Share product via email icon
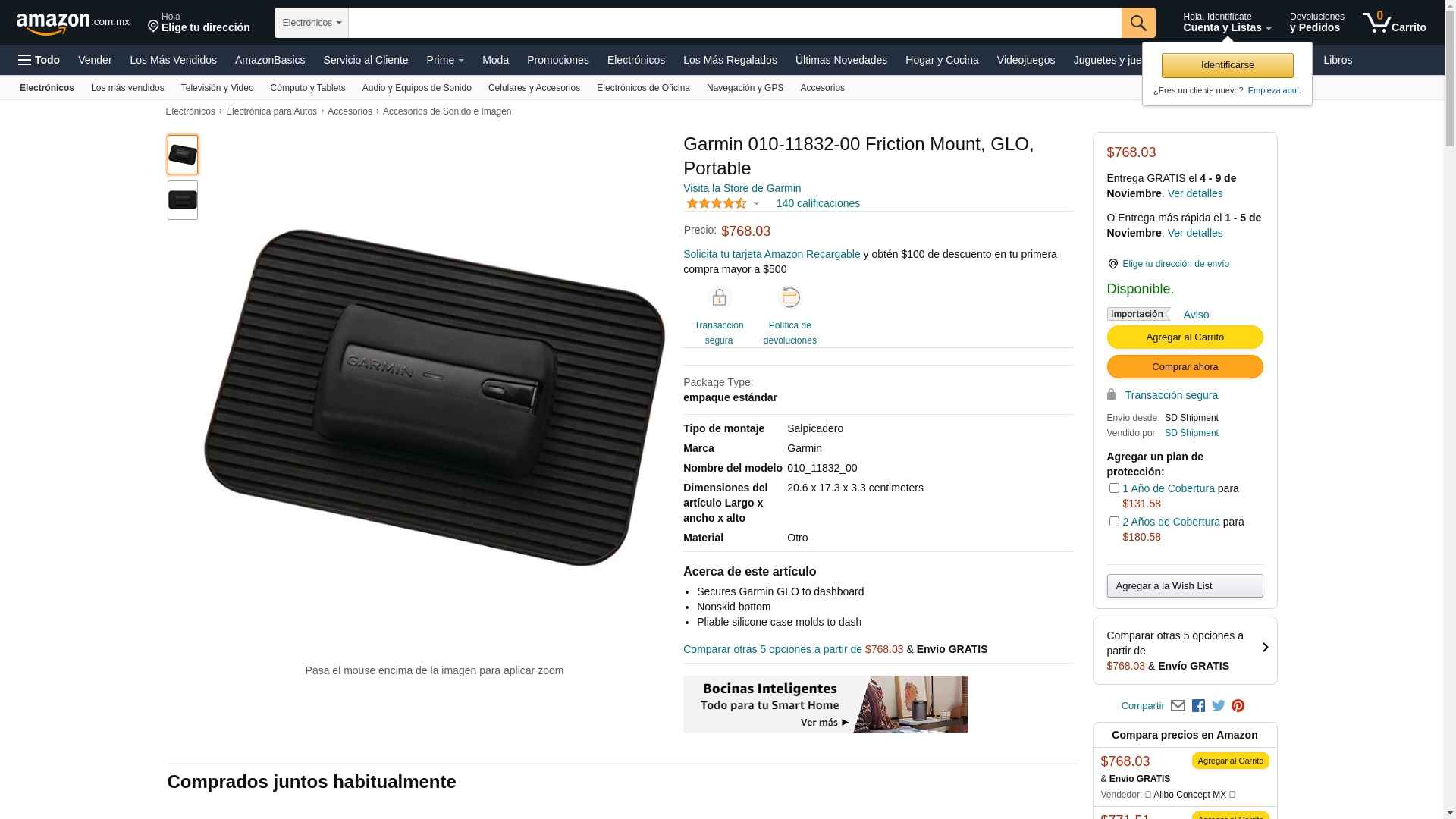The height and width of the screenshot is (819, 1456). click(x=1178, y=706)
